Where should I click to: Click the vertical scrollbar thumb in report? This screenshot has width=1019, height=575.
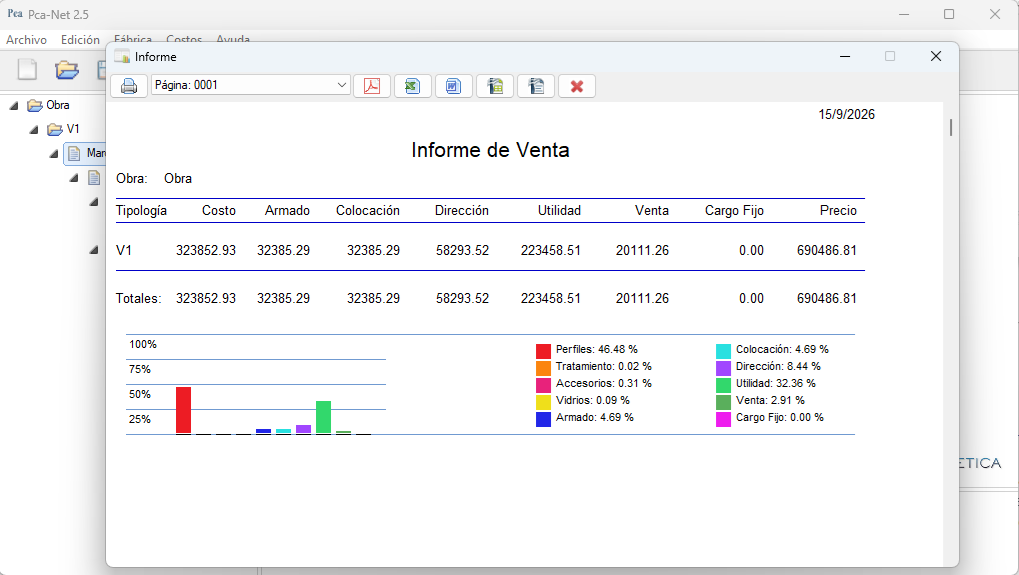(951, 127)
